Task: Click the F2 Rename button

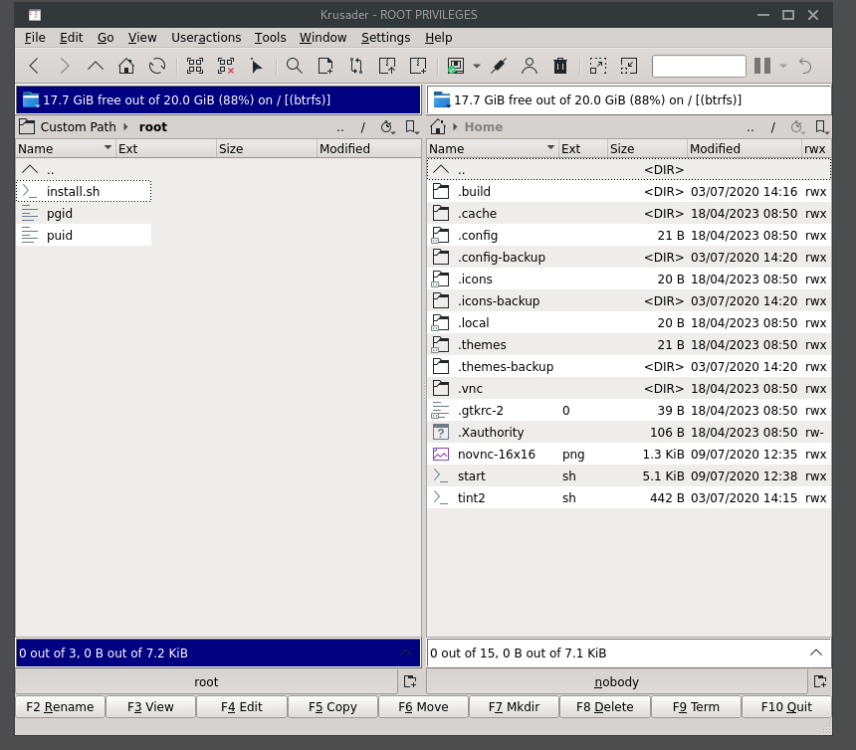Action: pyautogui.click(x=60, y=707)
